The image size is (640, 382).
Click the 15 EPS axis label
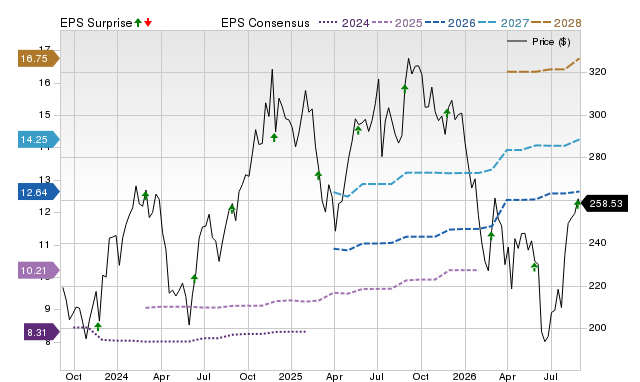[44, 115]
